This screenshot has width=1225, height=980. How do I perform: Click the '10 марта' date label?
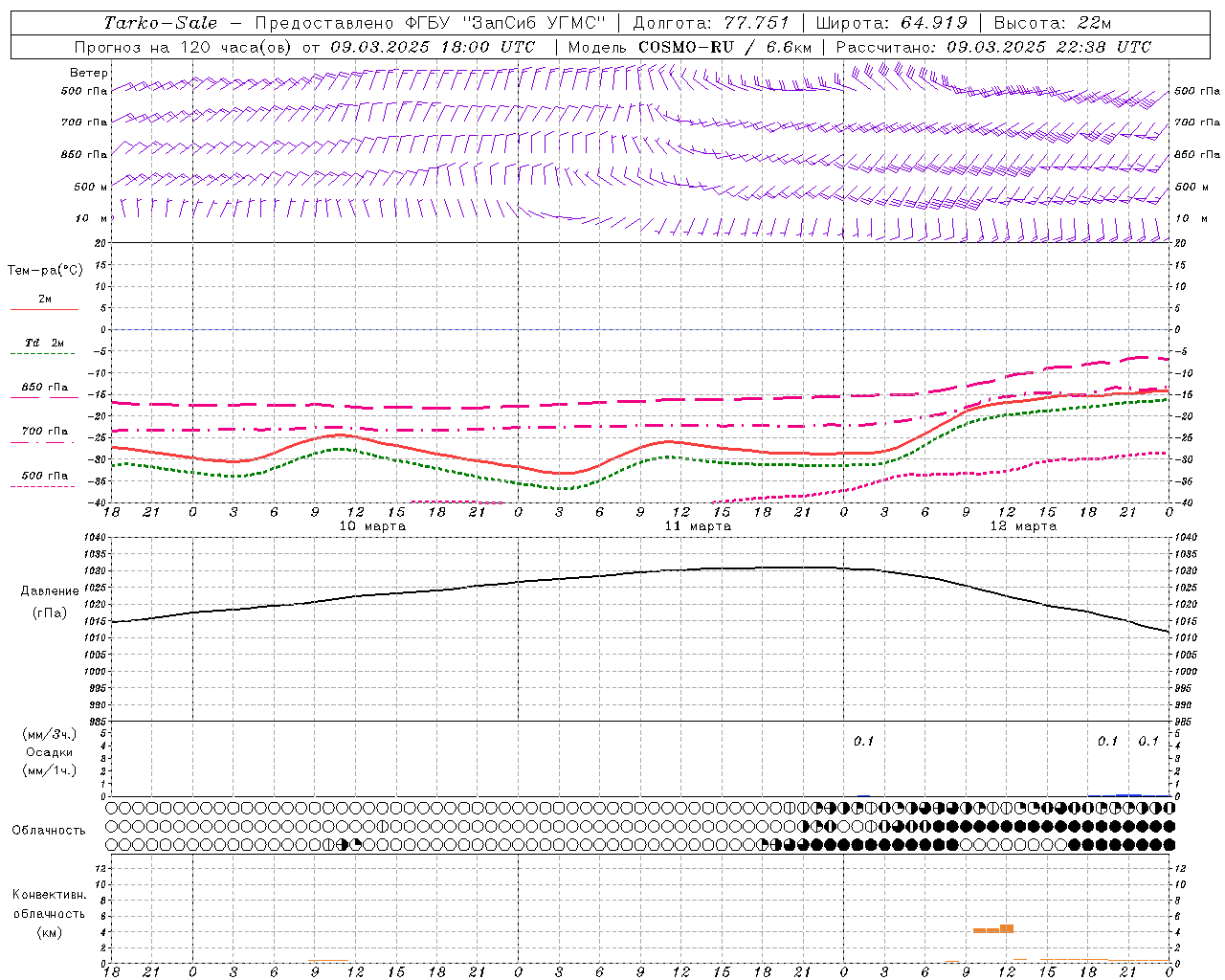tap(372, 526)
